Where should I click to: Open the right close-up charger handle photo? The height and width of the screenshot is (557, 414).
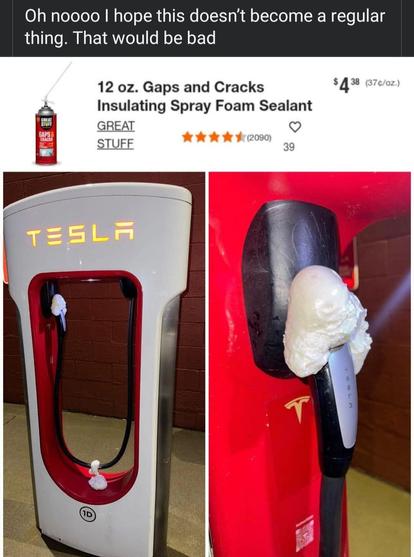point(310,364)
